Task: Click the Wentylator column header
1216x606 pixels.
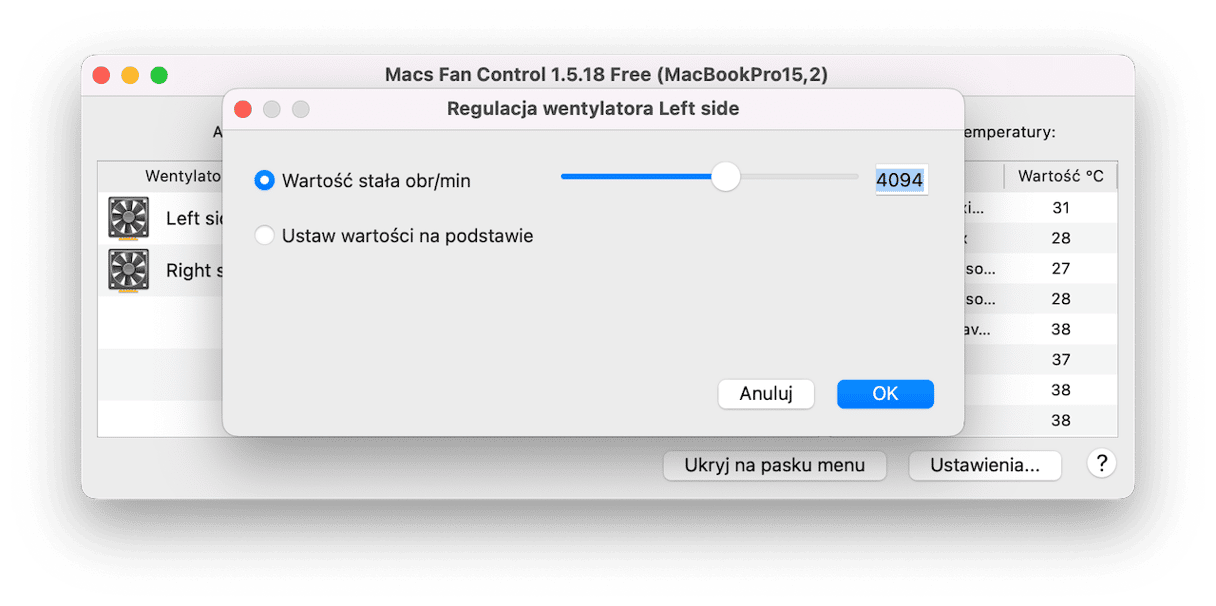Action: pyautogui.click(x=182, y=176)
